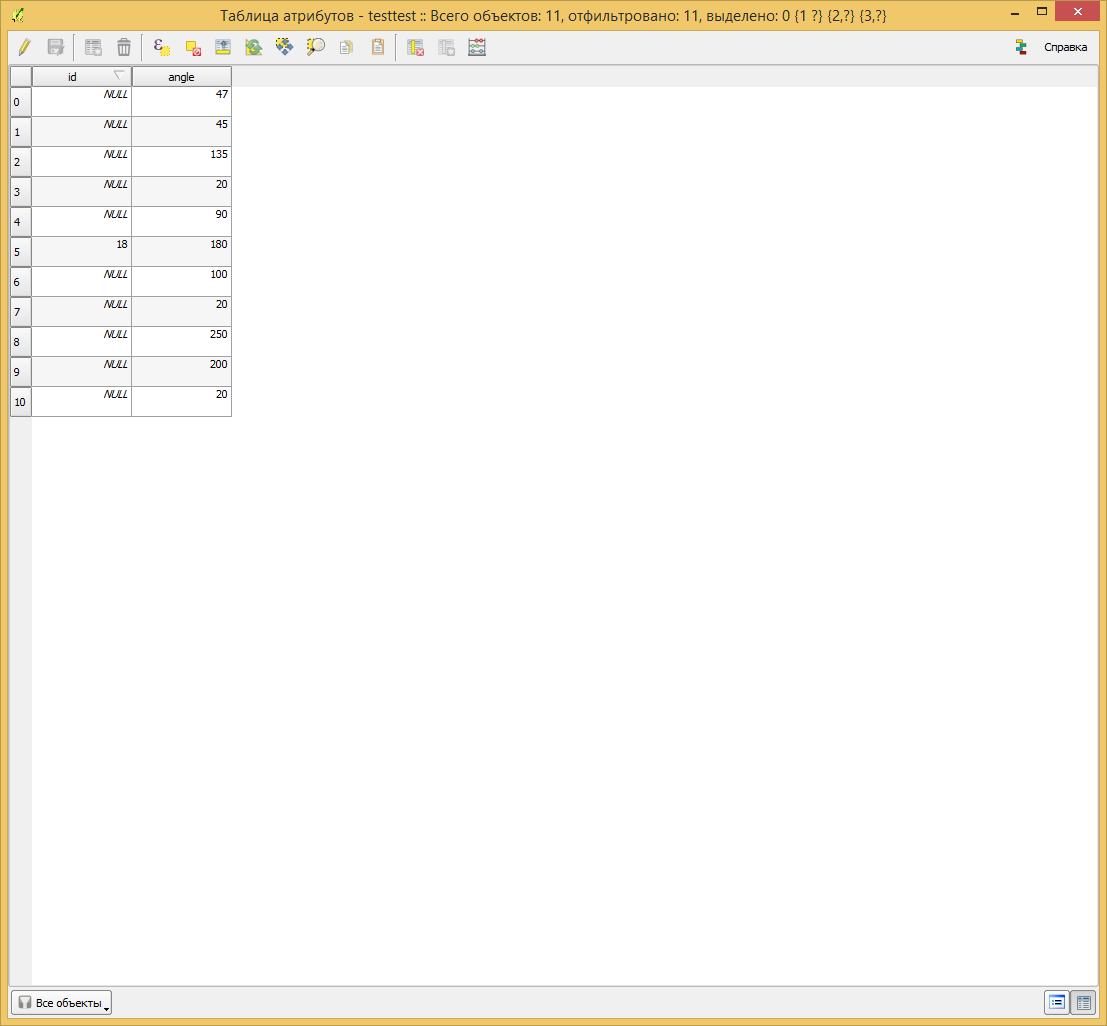Click angle cell with value 90
The height and width of the screenshot is (1026, 1107).
tap(181, 222)
